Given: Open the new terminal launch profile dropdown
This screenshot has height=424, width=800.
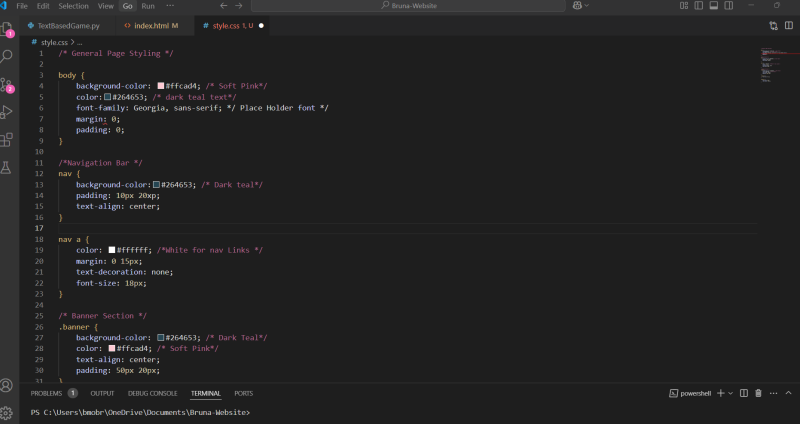Looking at the screenshot, I should [x=731, y=393].
